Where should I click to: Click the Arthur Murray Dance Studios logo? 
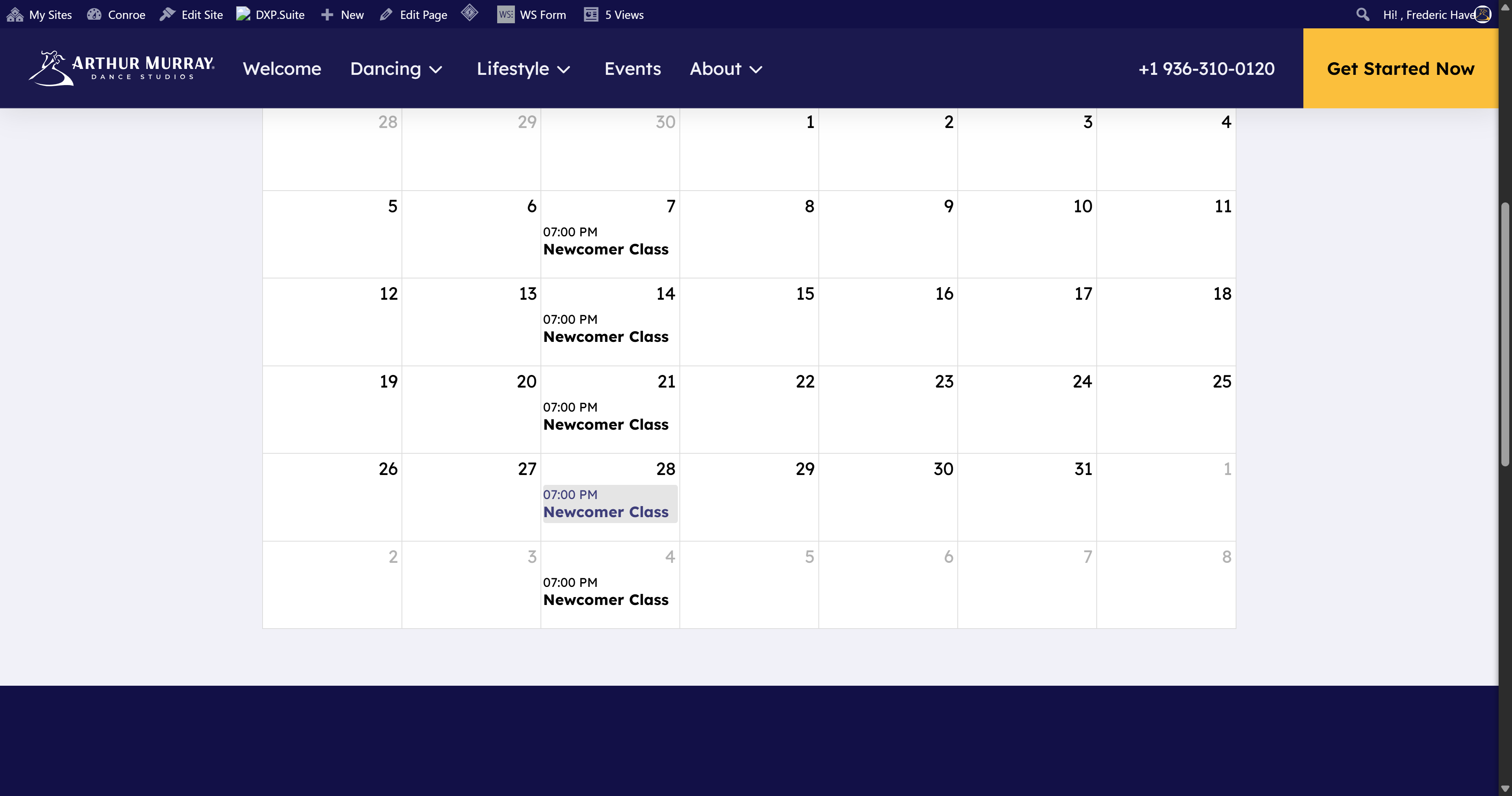coord(122,68)
